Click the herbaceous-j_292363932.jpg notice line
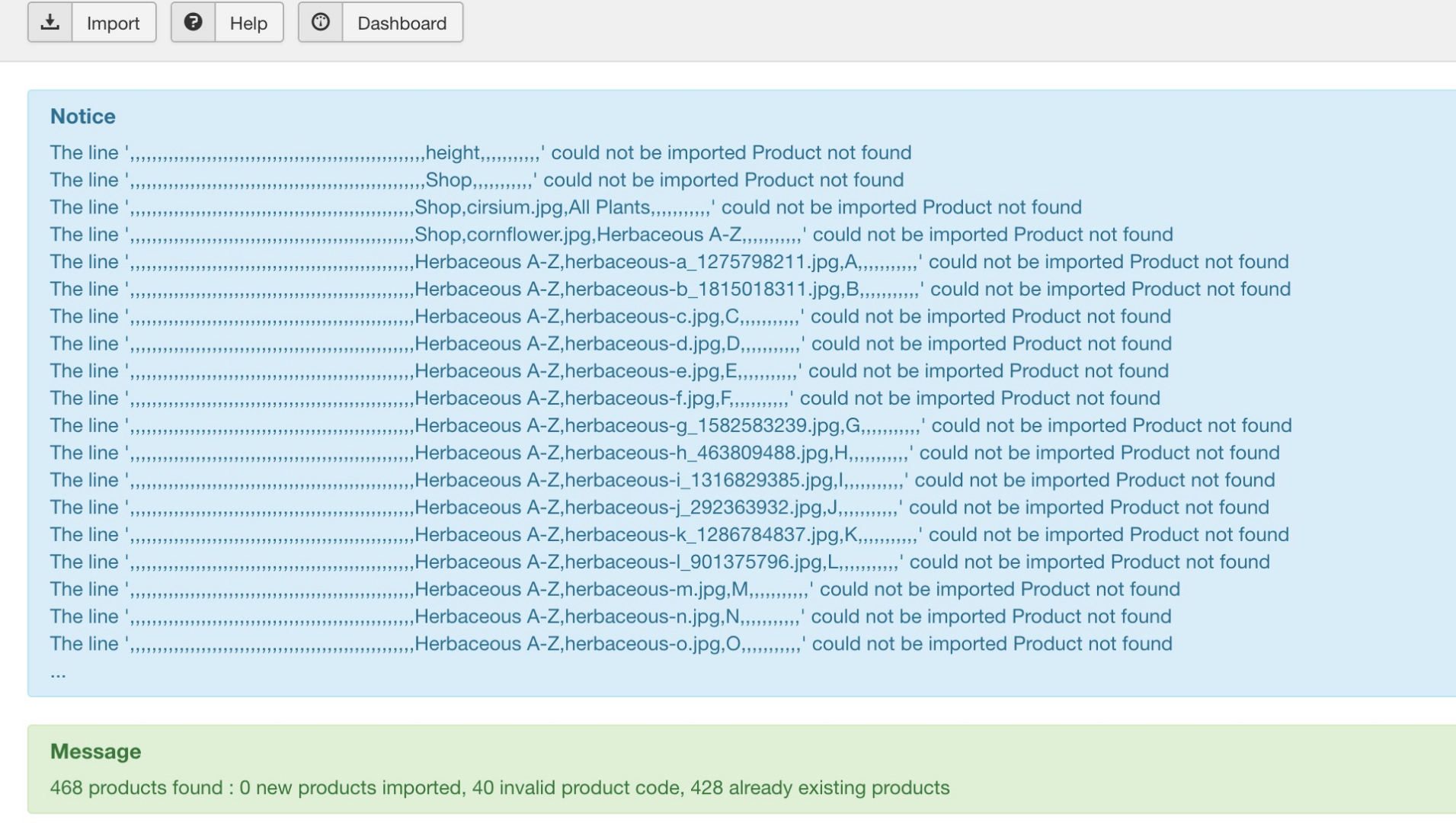Image resolution: width=1456 pixels, height=823 pixels. (659, 508)
